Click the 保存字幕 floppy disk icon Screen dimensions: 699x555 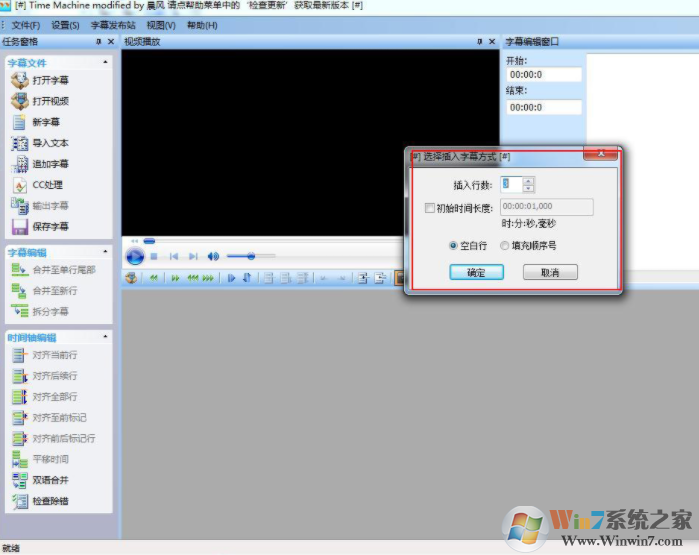pos(20,226)
